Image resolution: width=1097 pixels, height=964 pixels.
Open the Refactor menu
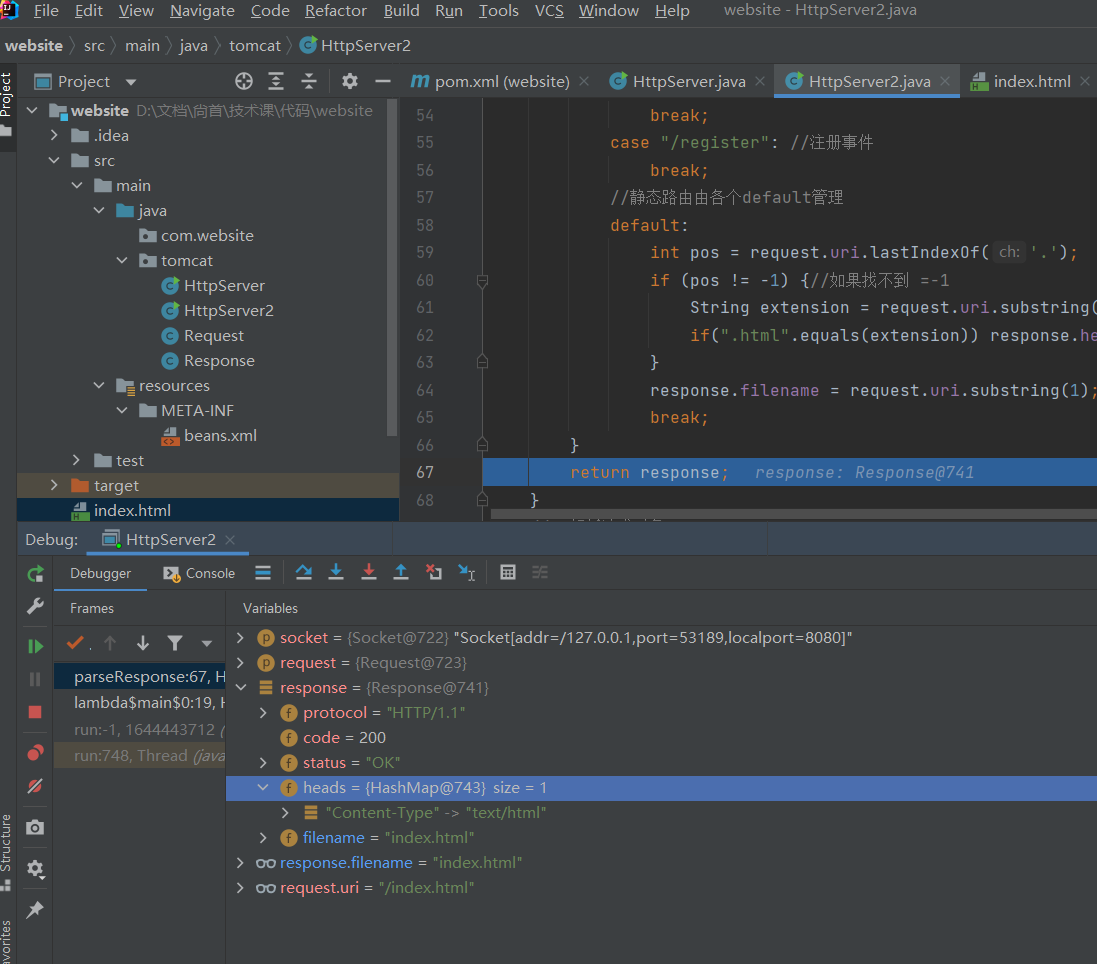coord(335,11)
